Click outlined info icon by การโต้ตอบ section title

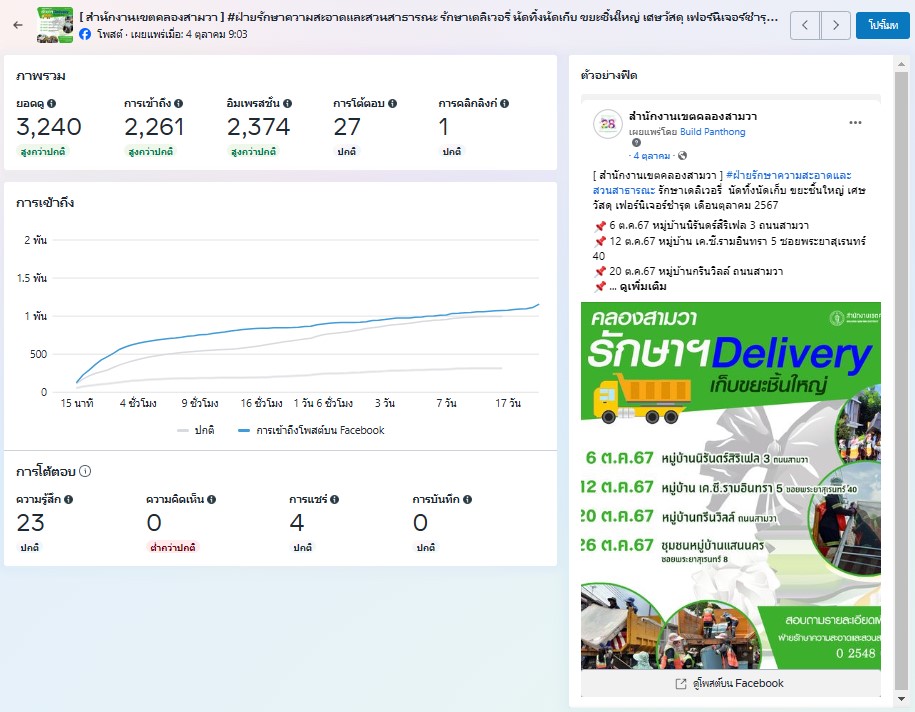click(x=85, y=471)
